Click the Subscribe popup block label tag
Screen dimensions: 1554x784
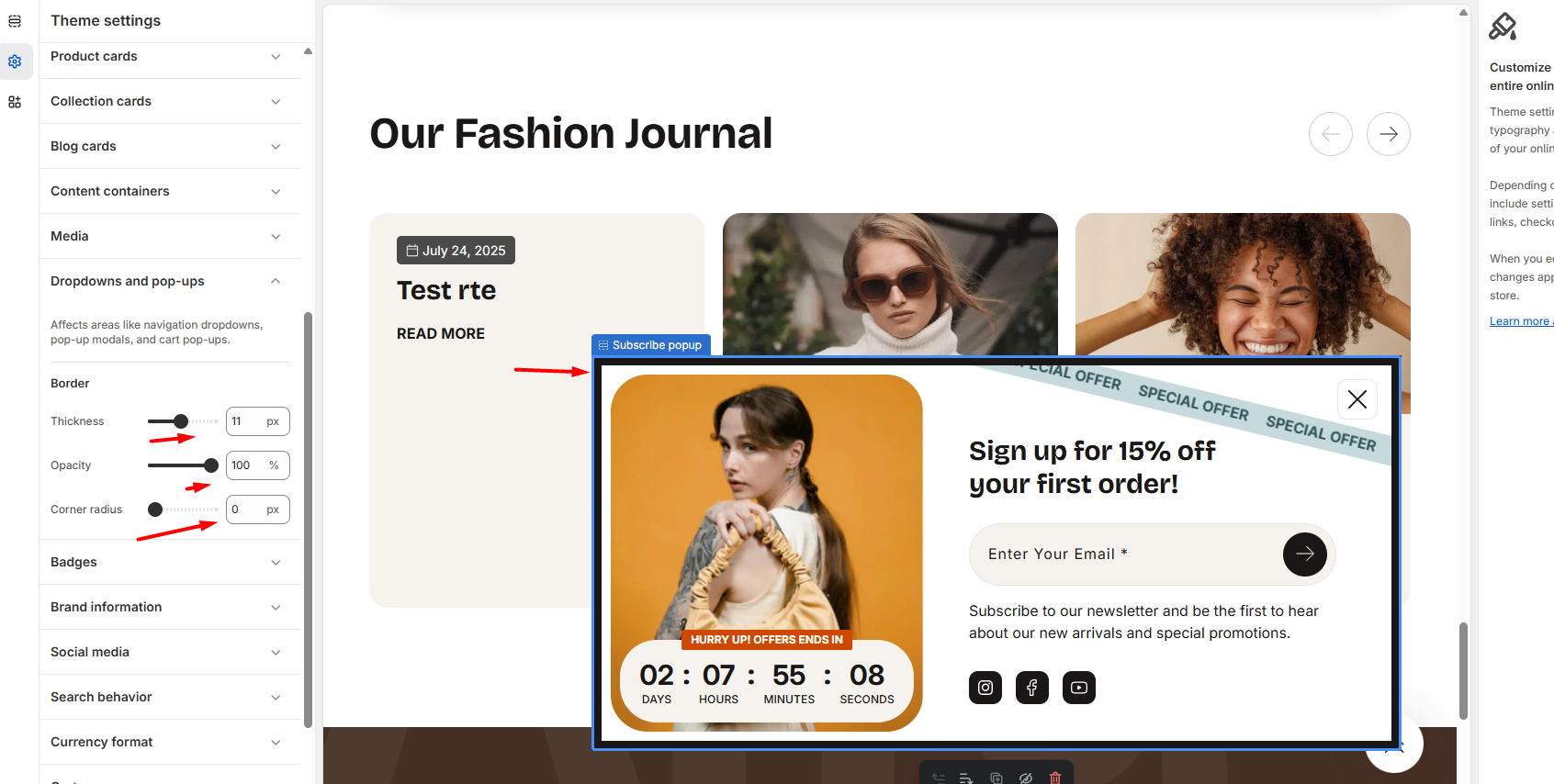[651, 345]
